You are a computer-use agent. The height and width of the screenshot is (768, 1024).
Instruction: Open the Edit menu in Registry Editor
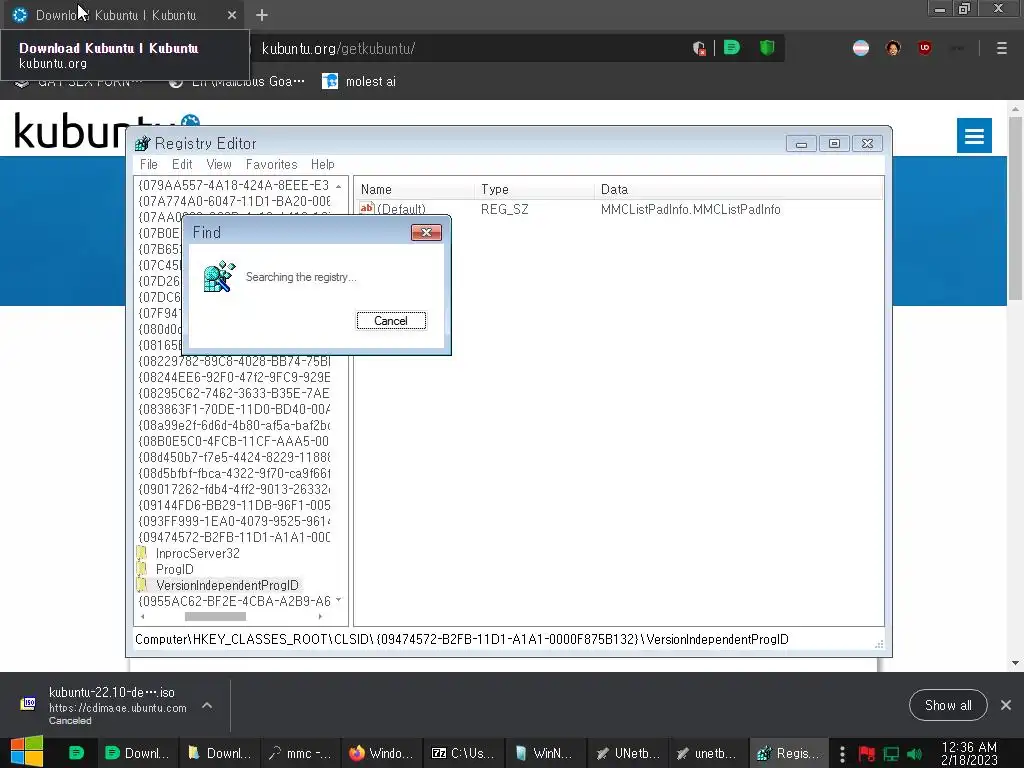[x=182, y=165]
